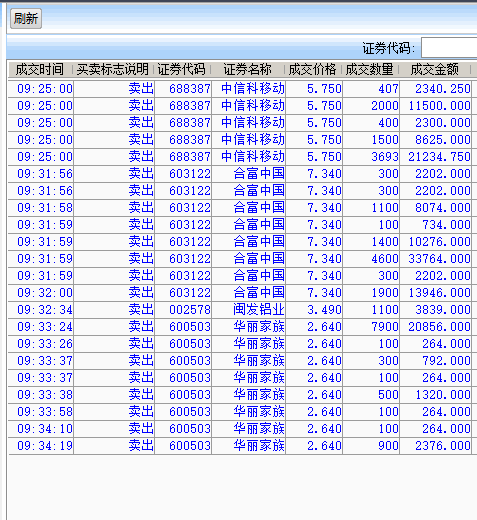The image size is (477, 520).
Task: Sort by 成交时间 column header
Action: 40,69
